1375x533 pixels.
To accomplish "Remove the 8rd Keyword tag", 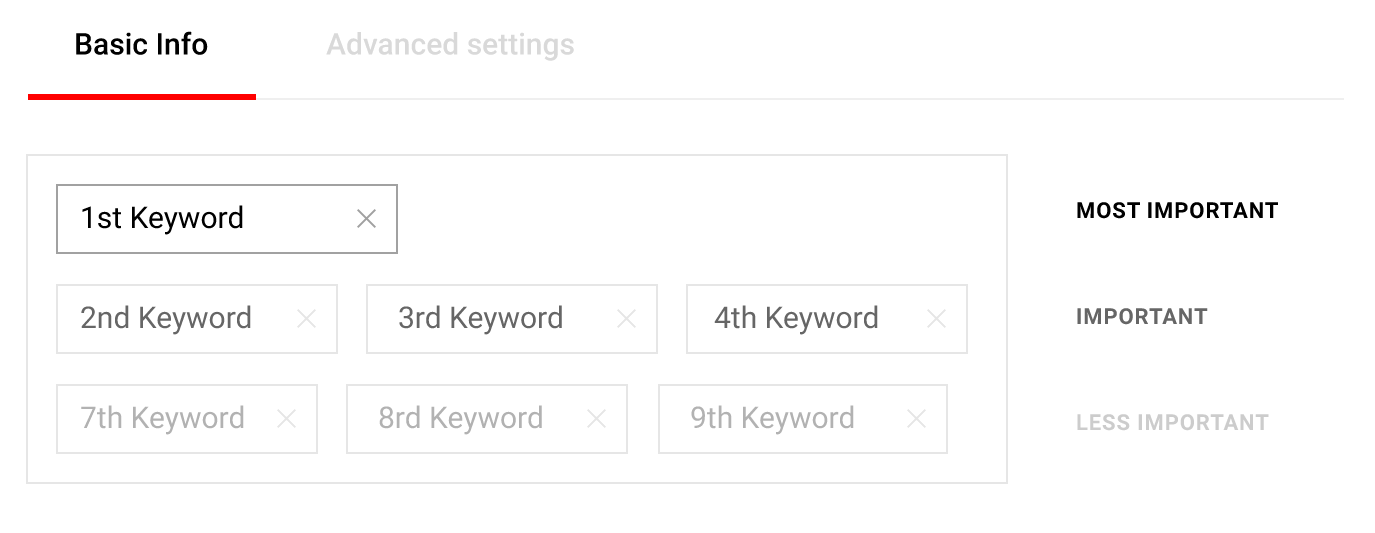I will pyautogui.click(x=596, y=419).
